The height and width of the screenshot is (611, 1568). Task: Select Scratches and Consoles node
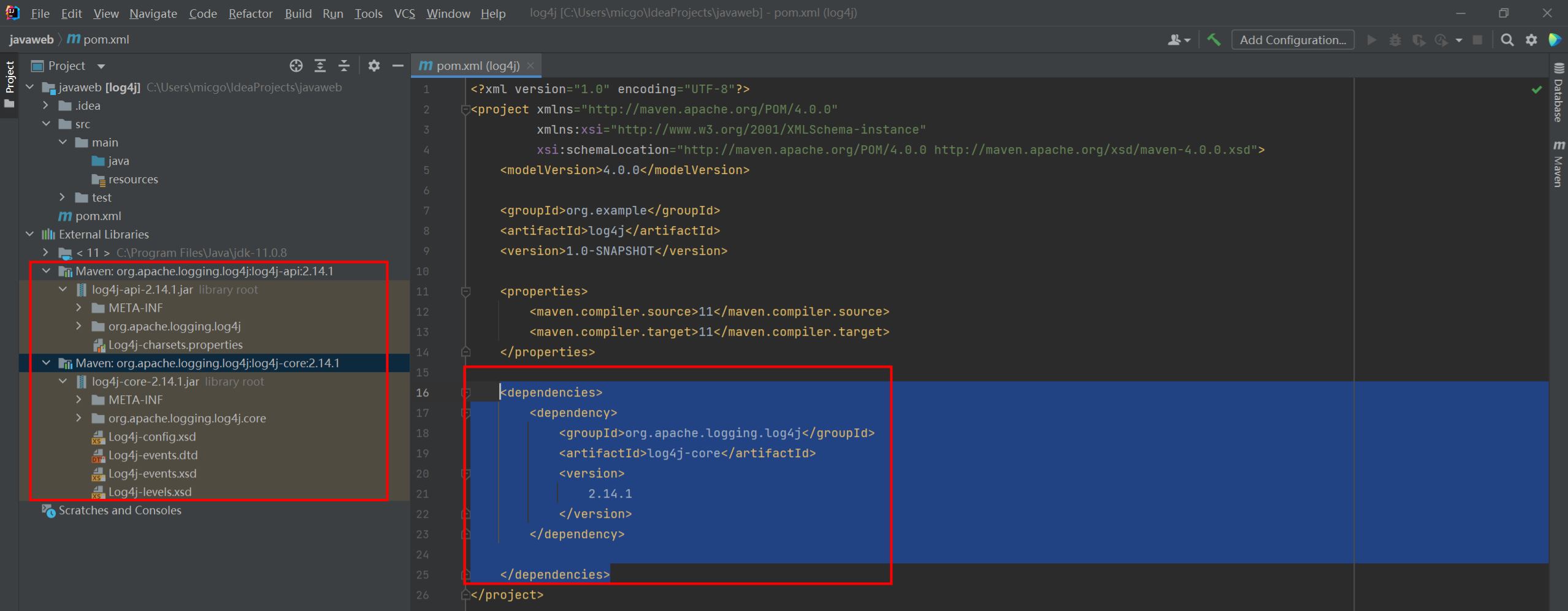pyautogui.click(x=112, y=510)
